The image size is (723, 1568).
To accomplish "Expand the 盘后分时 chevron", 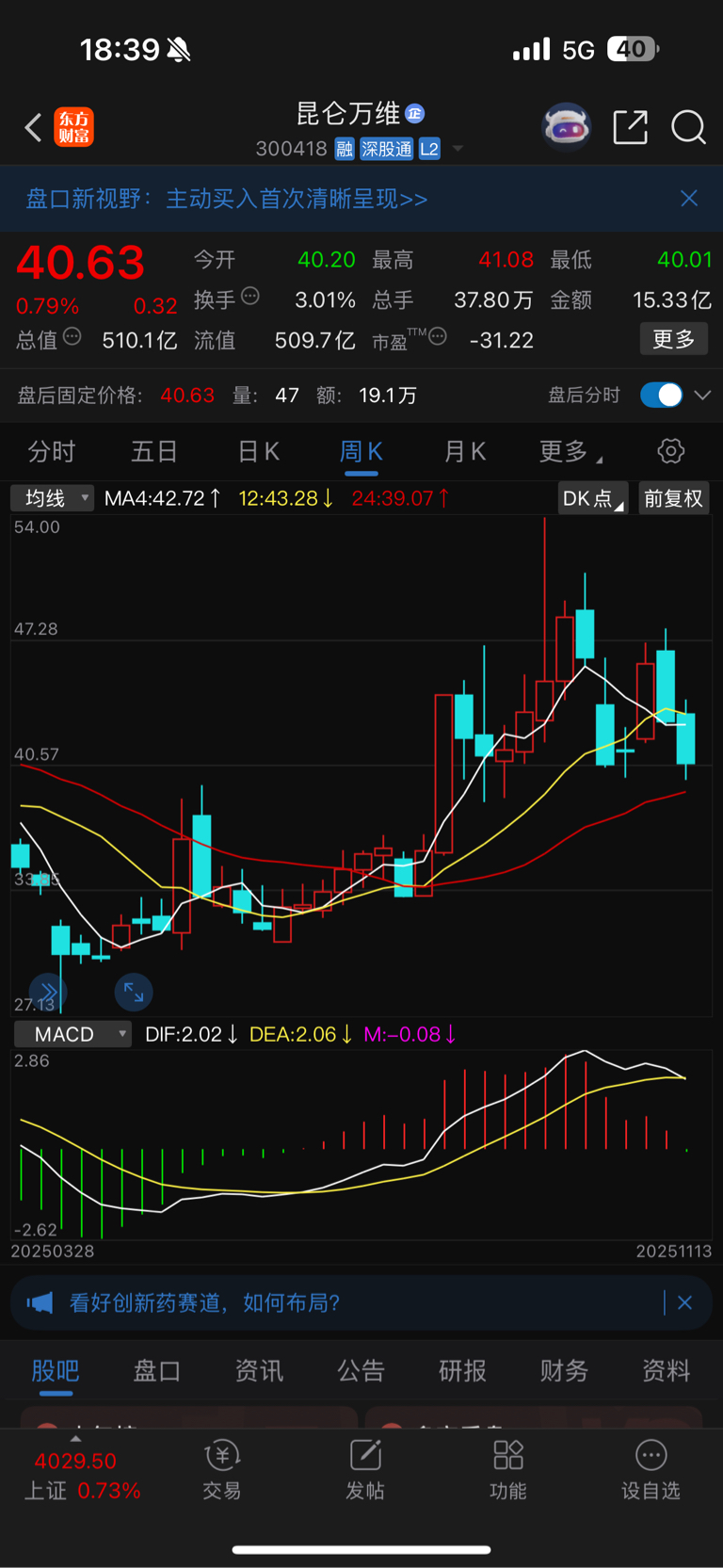I will click(x=702, y=396).
